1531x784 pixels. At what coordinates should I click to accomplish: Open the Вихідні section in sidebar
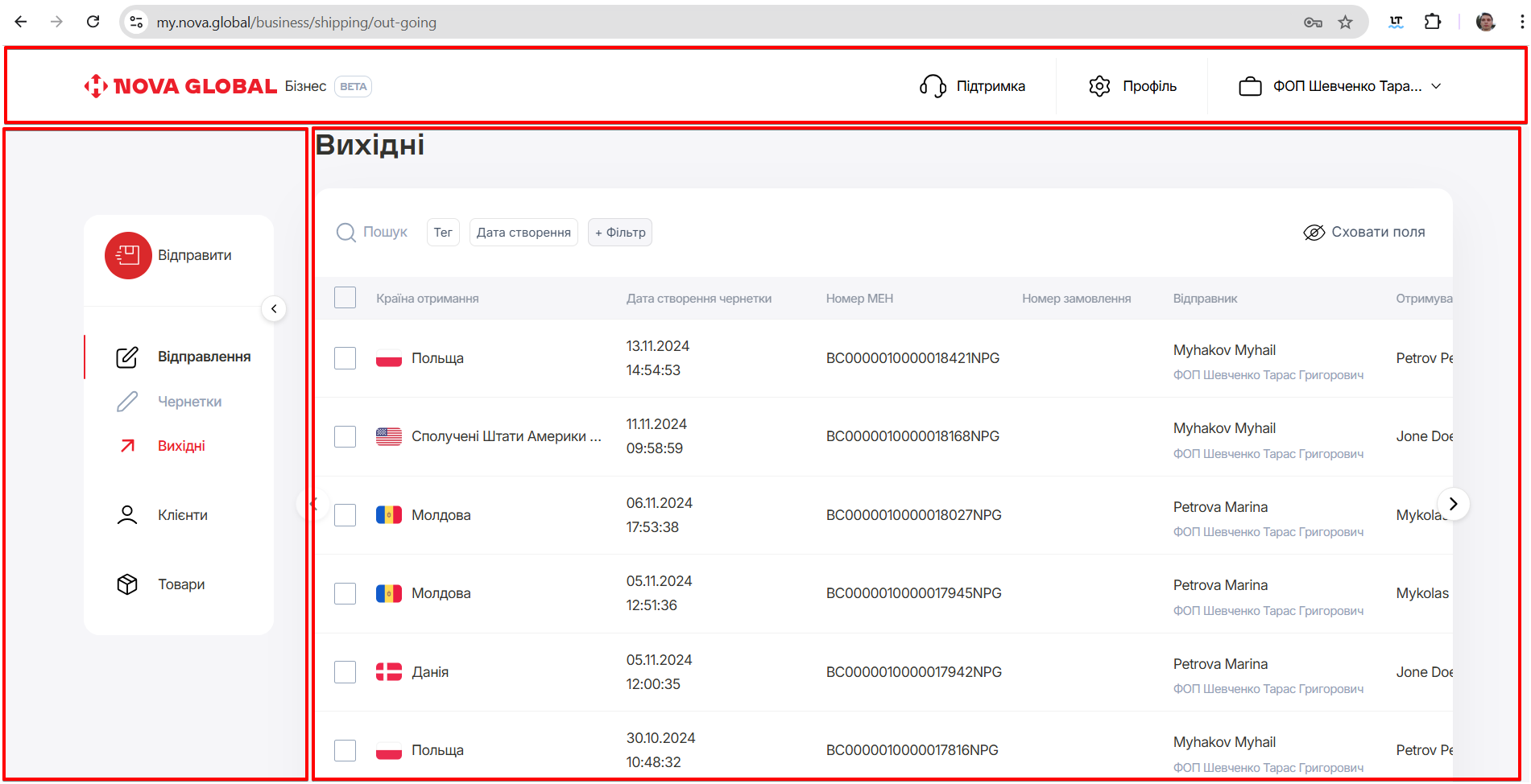pyautogui.click(x=181, y=446)
